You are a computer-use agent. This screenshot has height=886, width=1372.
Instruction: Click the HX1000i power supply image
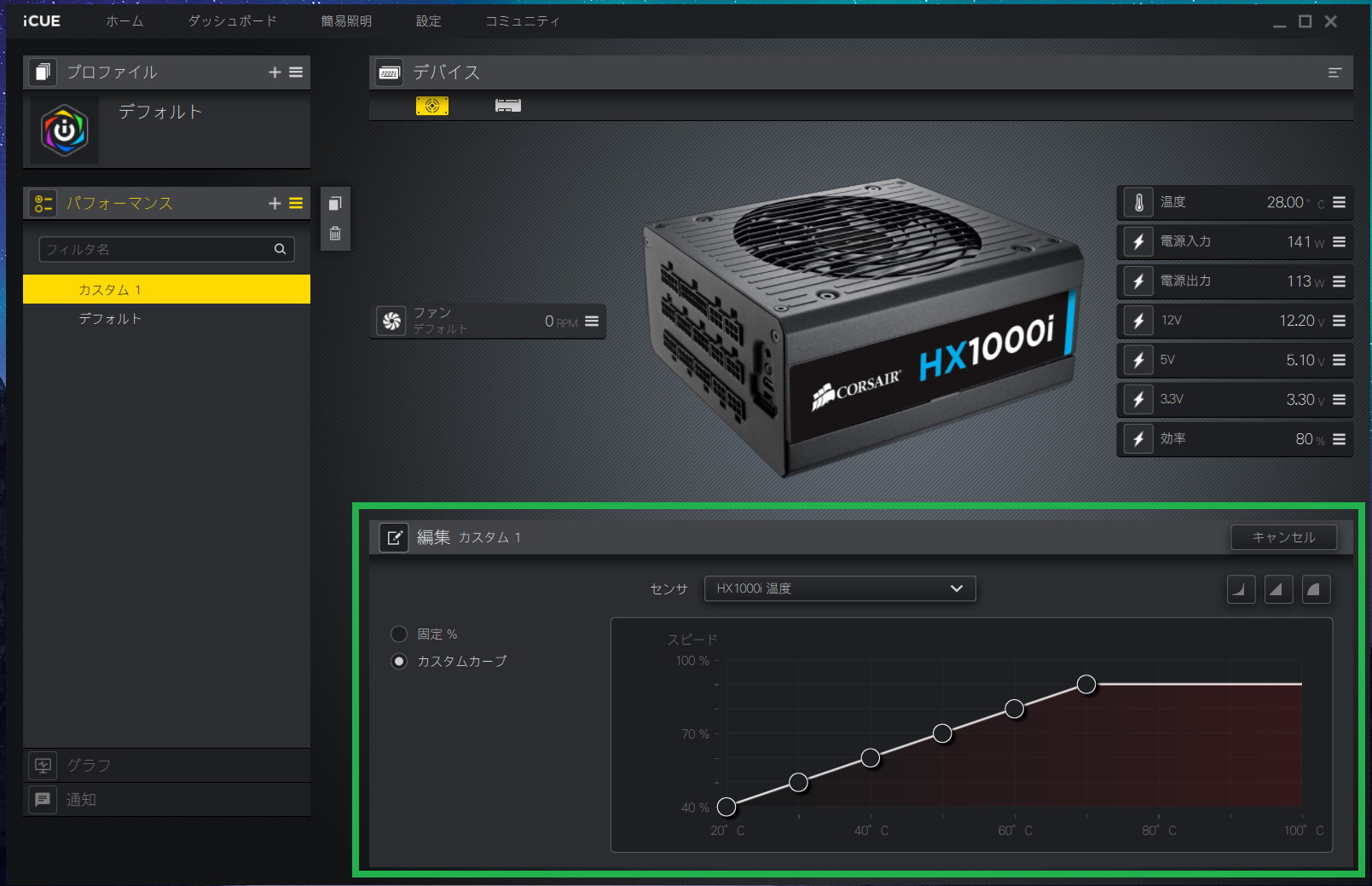(x=863, y=328)
